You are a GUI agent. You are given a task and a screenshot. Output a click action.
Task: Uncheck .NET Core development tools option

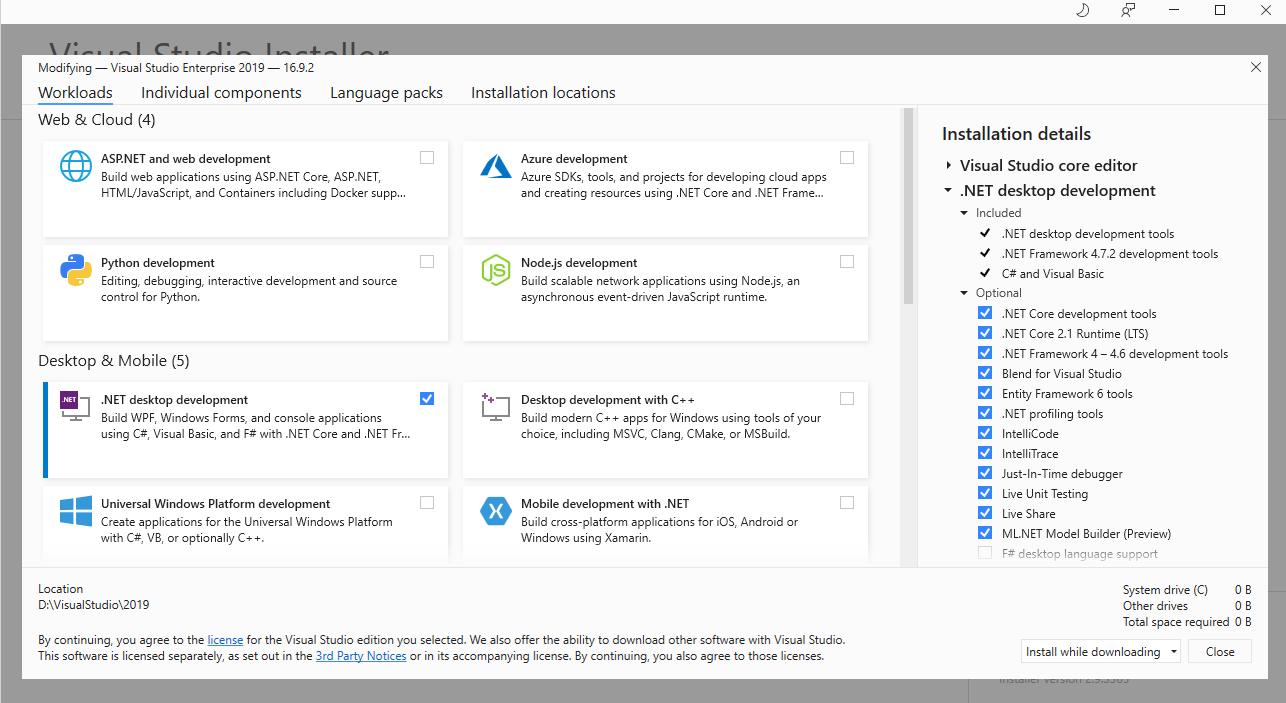(985, 313)
